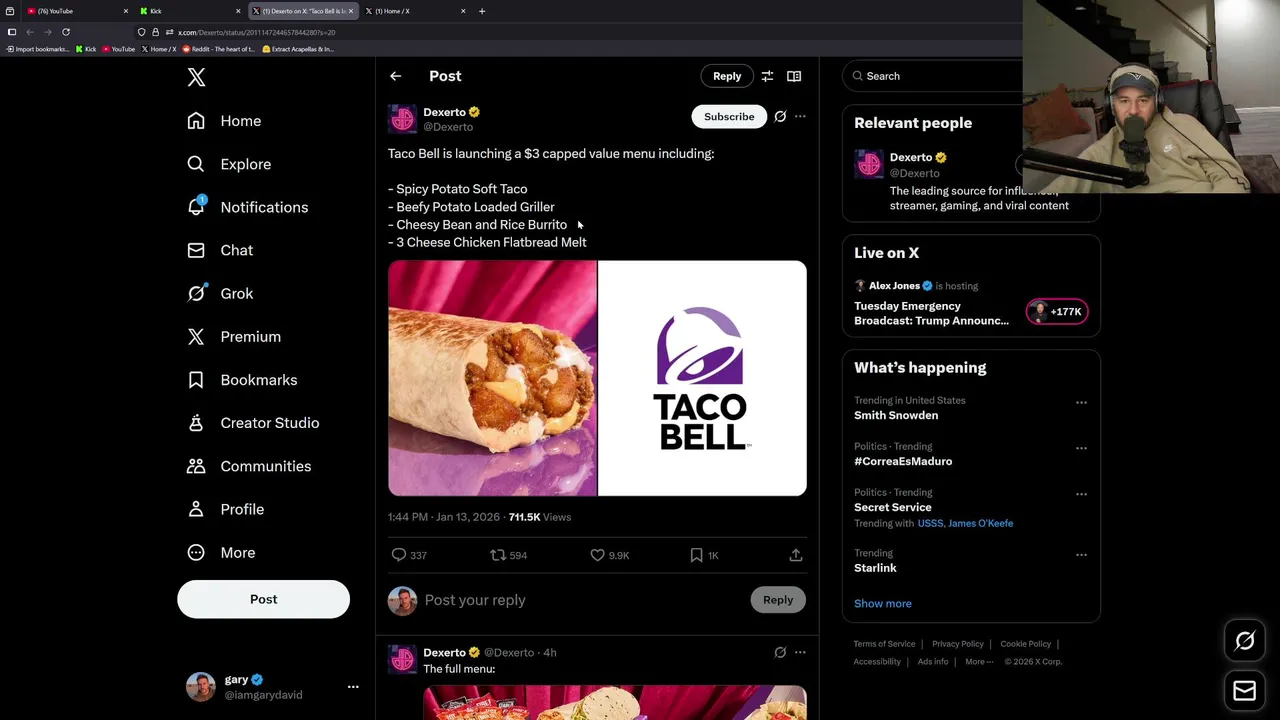Open Privacy Policy footer link
This screenshot has width=1280, height=720.
(958, 644)
